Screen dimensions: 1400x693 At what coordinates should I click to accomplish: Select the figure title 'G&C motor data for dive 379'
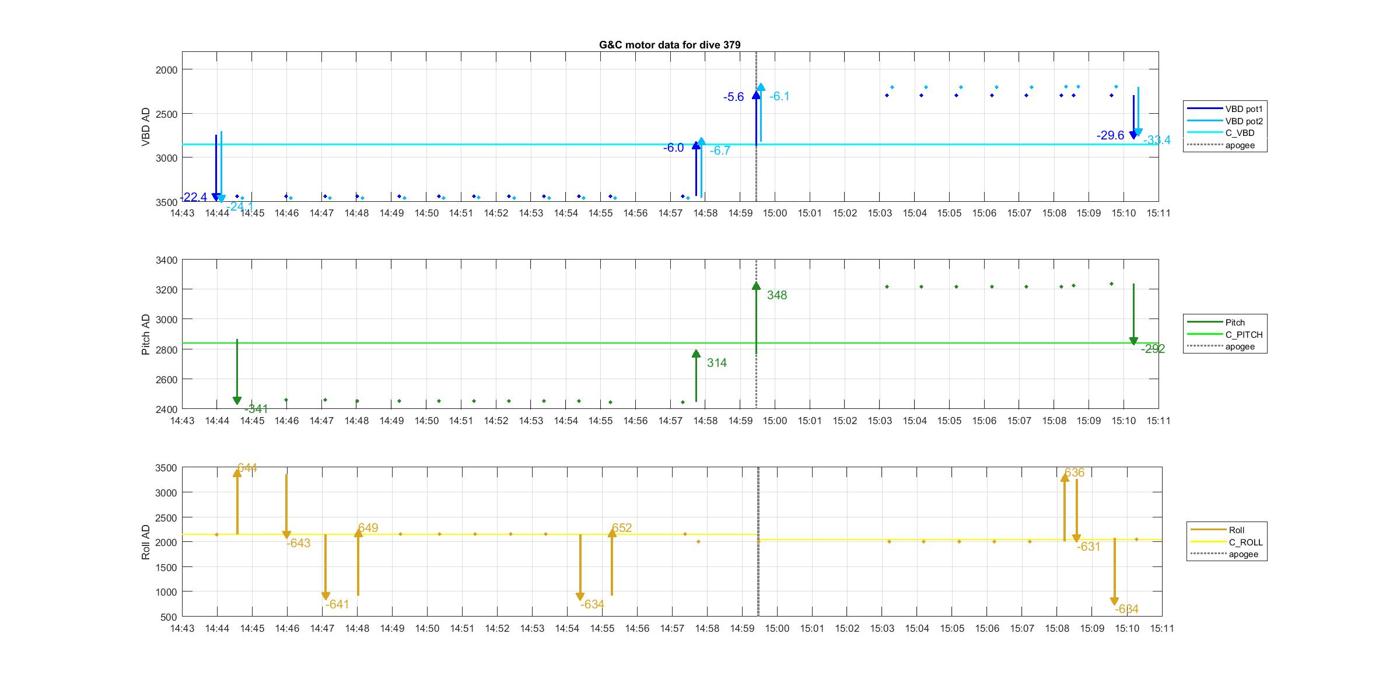[670, 45]
